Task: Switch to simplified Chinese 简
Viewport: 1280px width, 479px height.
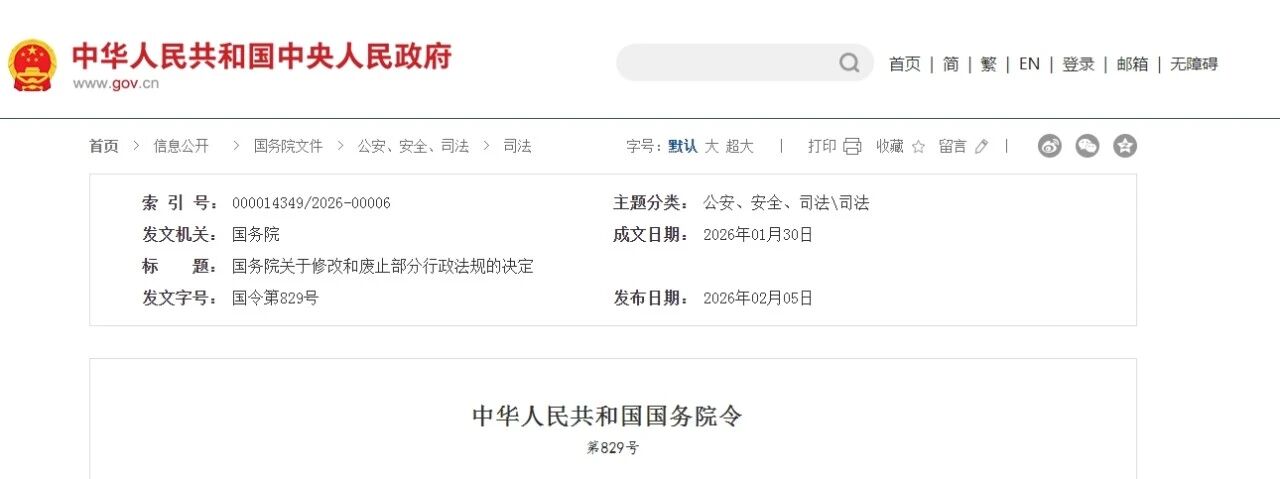Action: (951, 64)
